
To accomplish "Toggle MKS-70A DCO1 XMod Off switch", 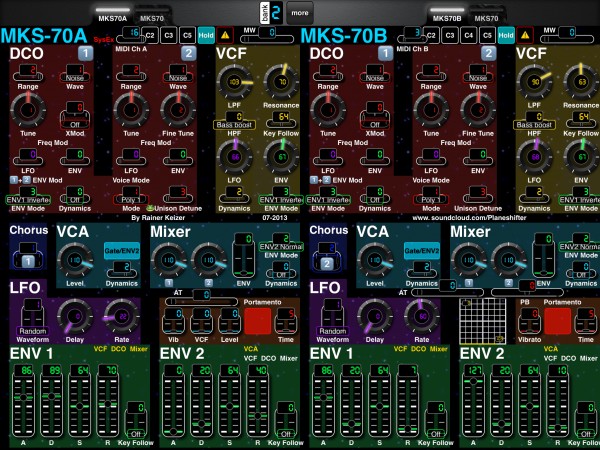I will tap(75, 116).
